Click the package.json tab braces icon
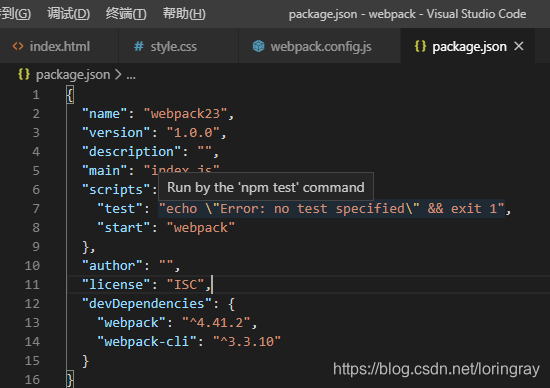550x388 pixels. coord(420,46)
